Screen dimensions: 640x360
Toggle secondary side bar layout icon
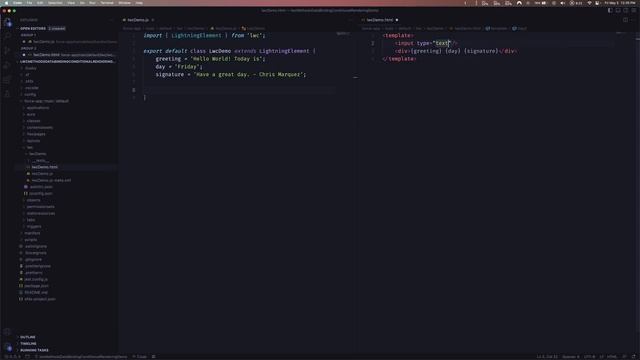tap(626, 10)
